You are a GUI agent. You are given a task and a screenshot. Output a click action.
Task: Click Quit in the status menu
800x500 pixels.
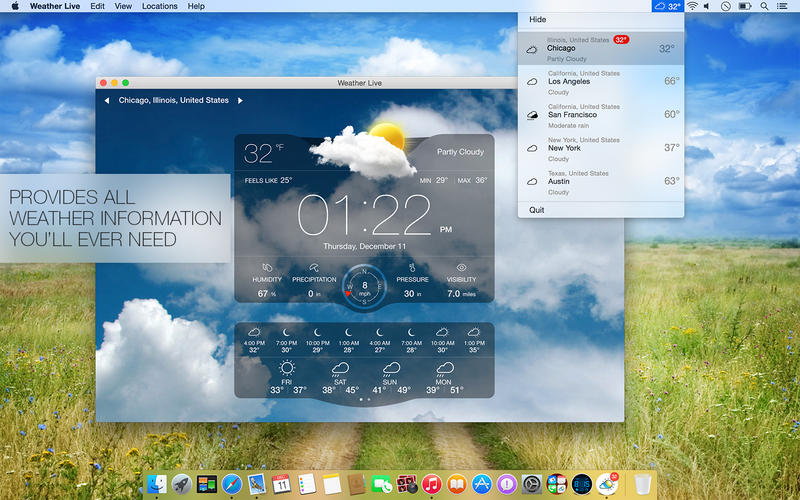pyautogui.click(x=537, y=210)
